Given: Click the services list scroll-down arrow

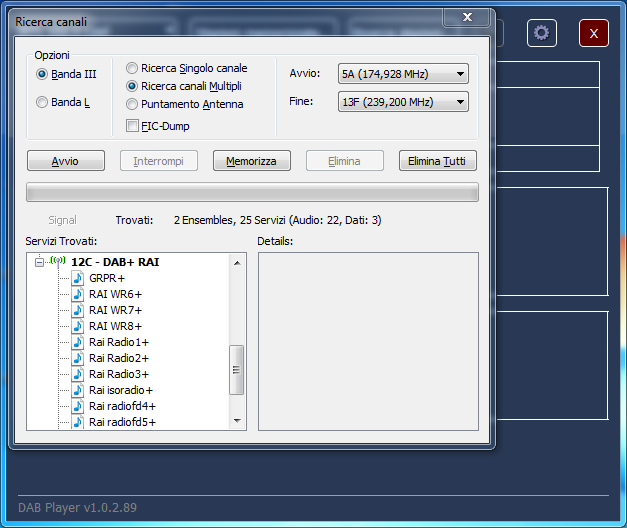Looking at the screenshot, I should click(237, 420).
